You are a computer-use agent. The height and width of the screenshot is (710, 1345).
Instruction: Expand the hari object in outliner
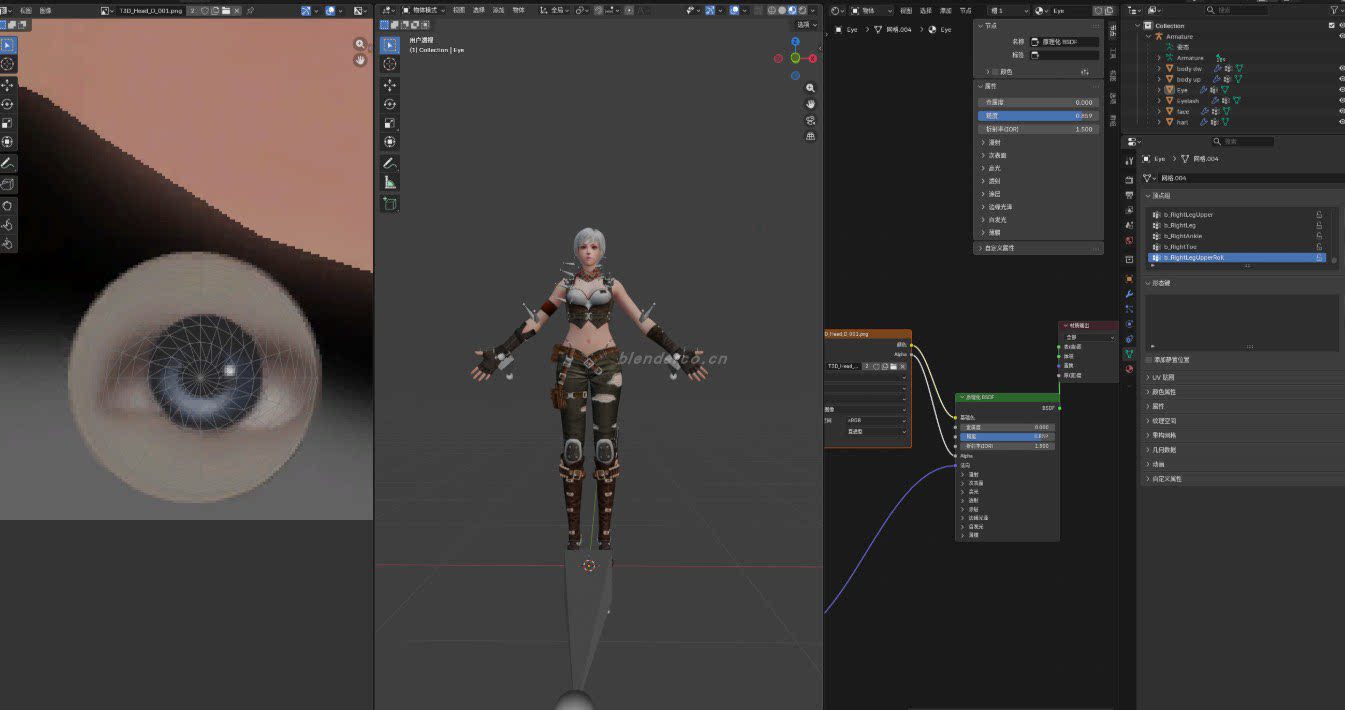[x=1159, y=123]
